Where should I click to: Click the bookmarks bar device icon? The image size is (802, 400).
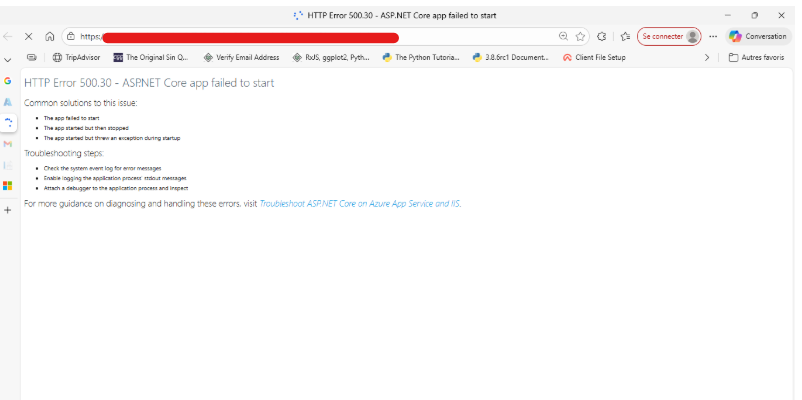[x=32, y=57]
